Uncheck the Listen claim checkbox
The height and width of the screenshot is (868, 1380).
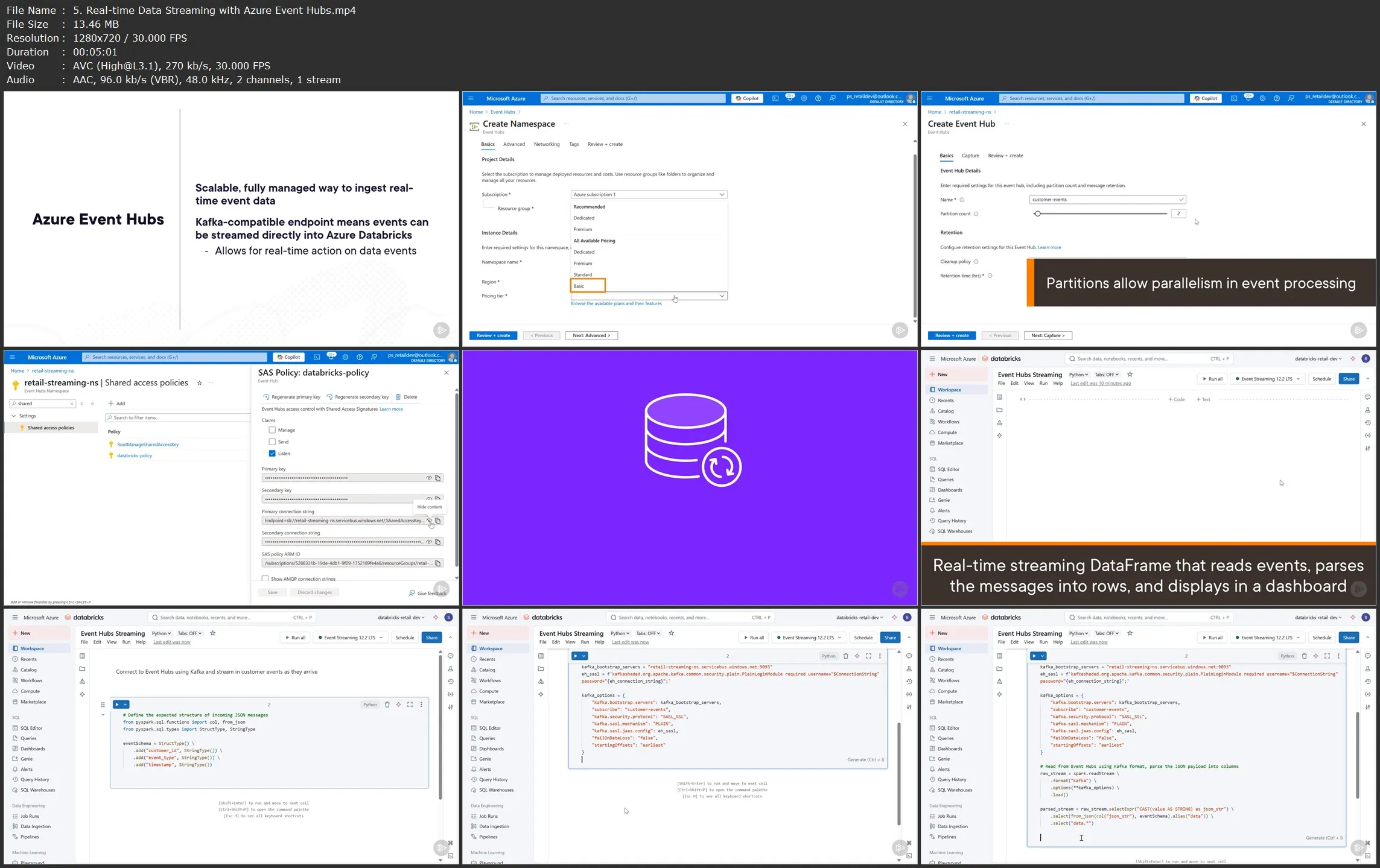tap(272, 454)
